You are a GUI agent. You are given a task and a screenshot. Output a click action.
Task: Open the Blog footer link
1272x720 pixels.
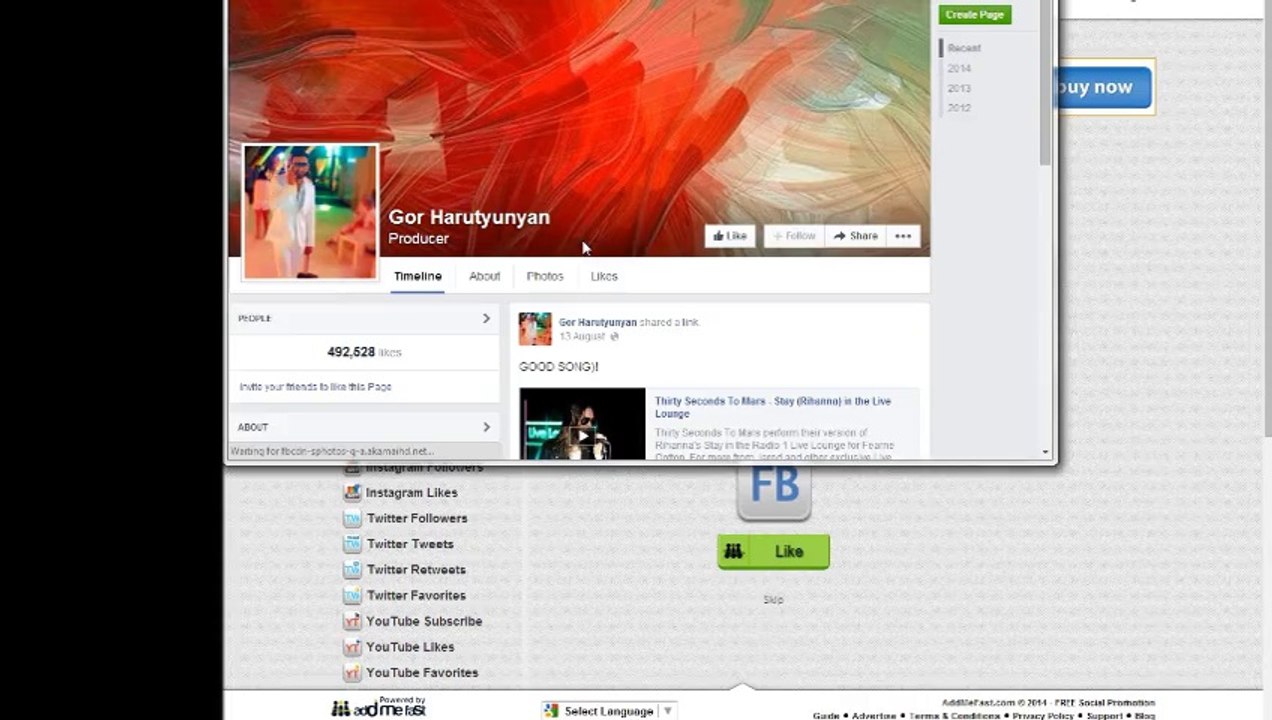coord(1145,716)
